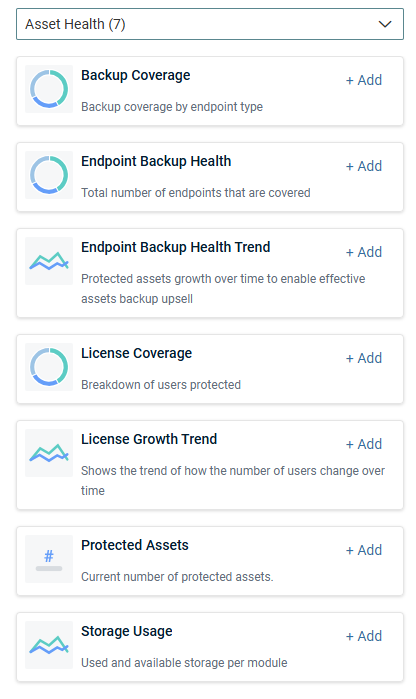Add the License Growth Trend widget
This screenshot has height=699, width=416.
[364, 444]
